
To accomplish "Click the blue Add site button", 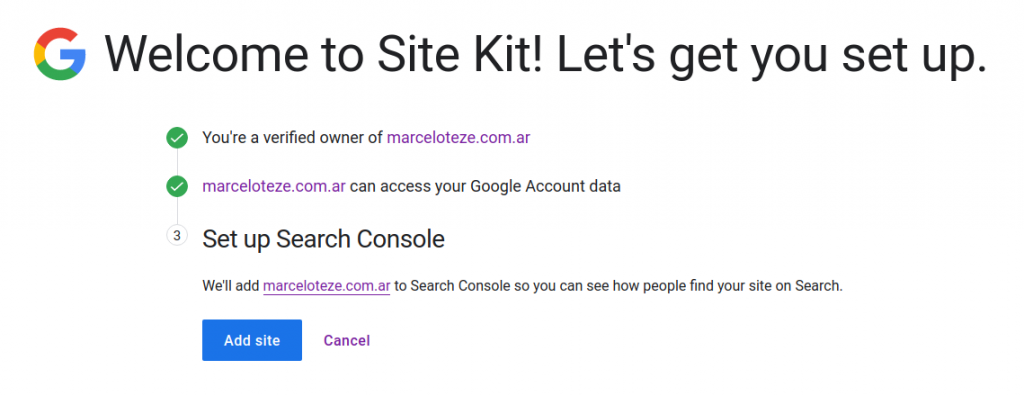I will tap(252, 340).
